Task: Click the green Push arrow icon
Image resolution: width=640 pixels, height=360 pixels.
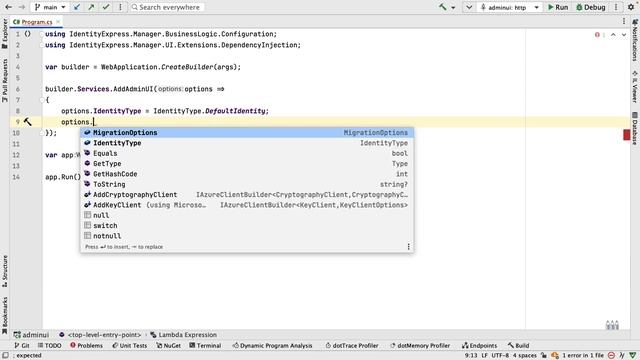Action: tap(91, 7)
